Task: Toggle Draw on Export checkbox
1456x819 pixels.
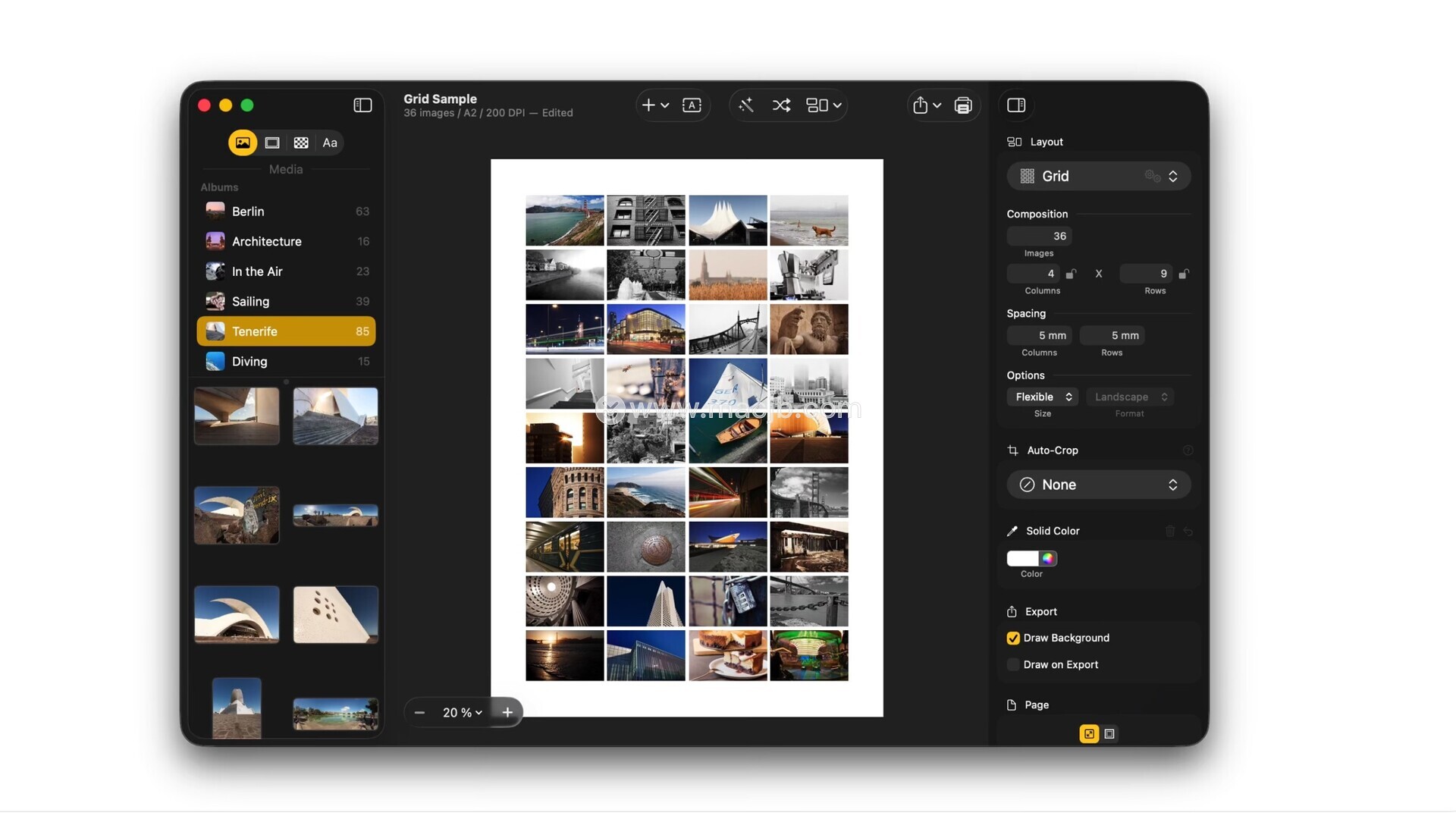Action: click(x=1013, y=665)
